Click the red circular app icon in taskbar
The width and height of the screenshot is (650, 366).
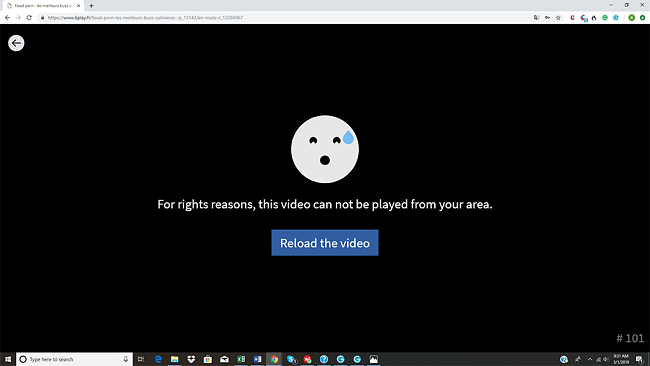[307, 359]
